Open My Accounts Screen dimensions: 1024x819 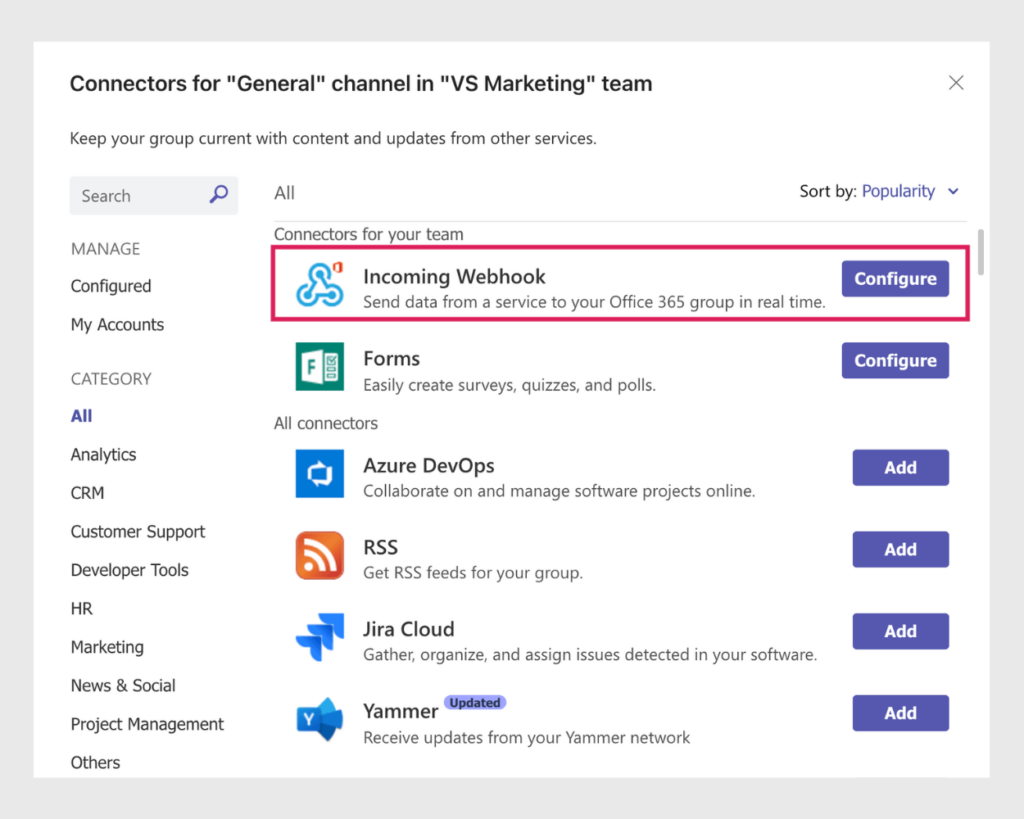coord(118,325)
